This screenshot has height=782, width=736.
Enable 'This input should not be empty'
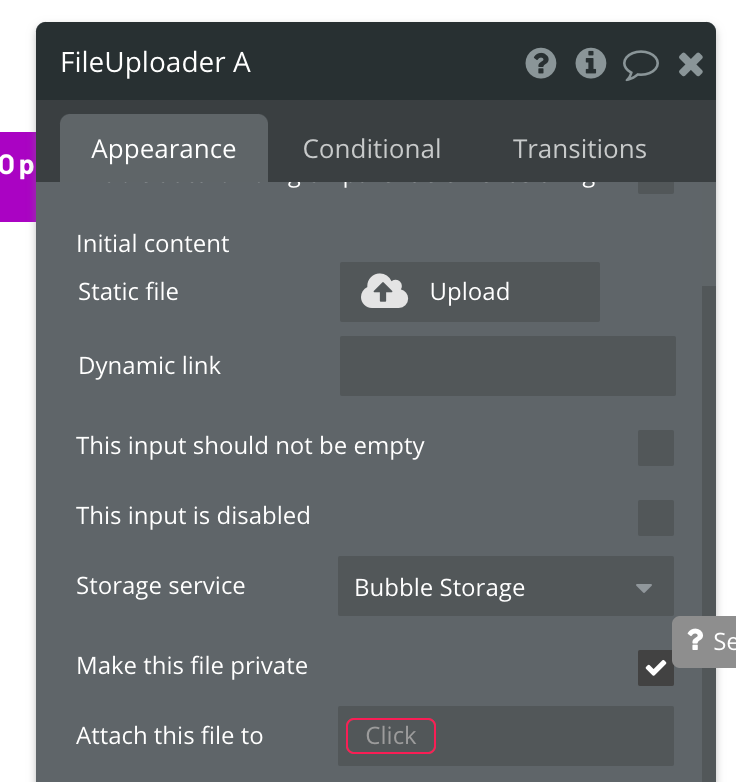[656, 448]
